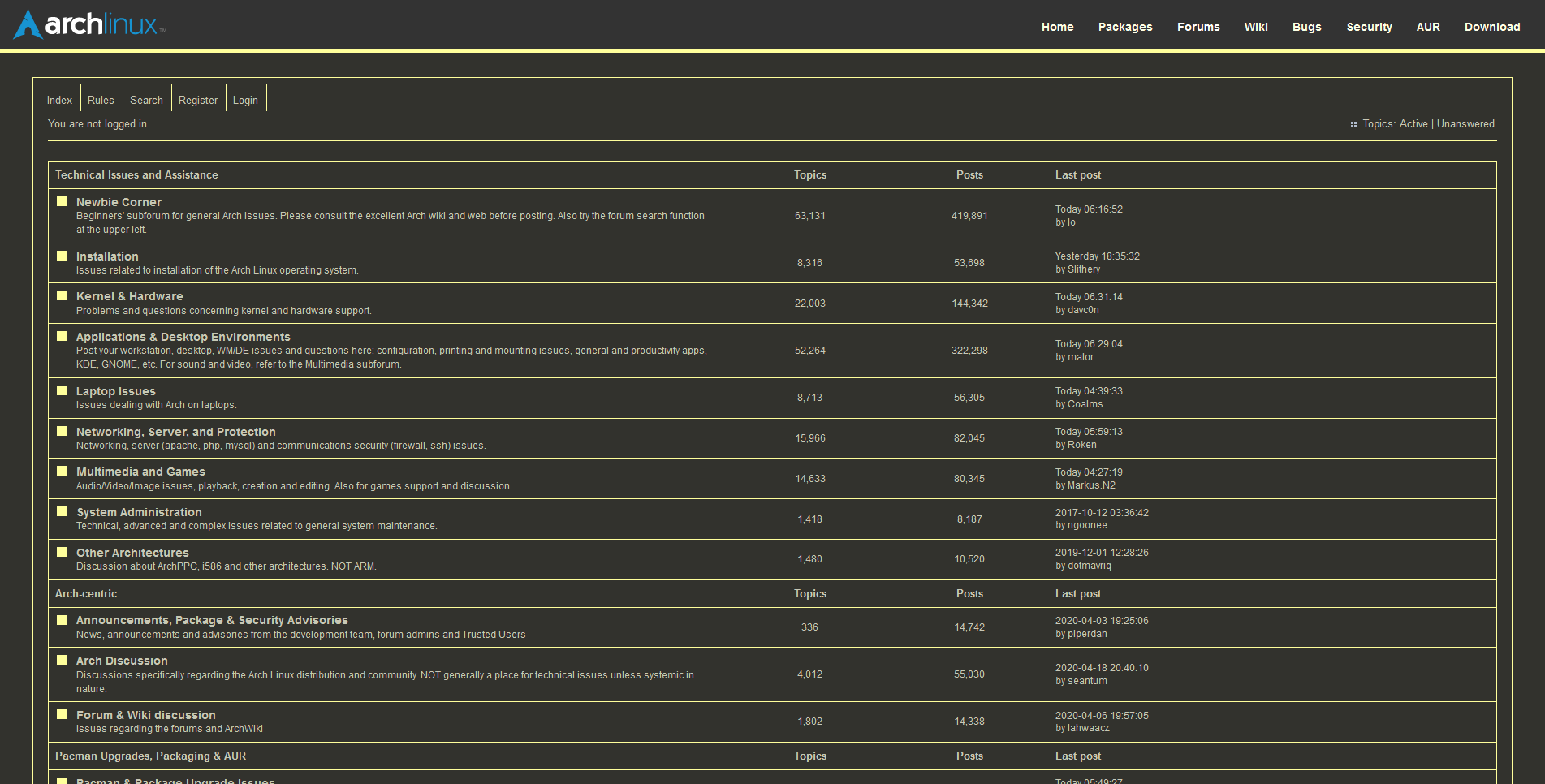Click Newbie Corner posts count 419,891
The image size is (1545, 784).
[x=969, y=216]
